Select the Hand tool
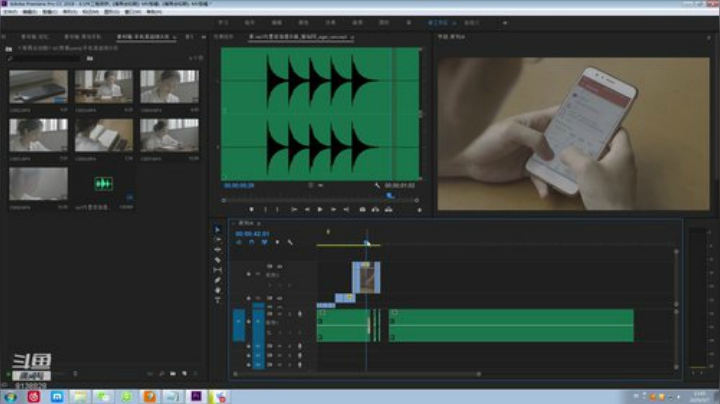 217,290
